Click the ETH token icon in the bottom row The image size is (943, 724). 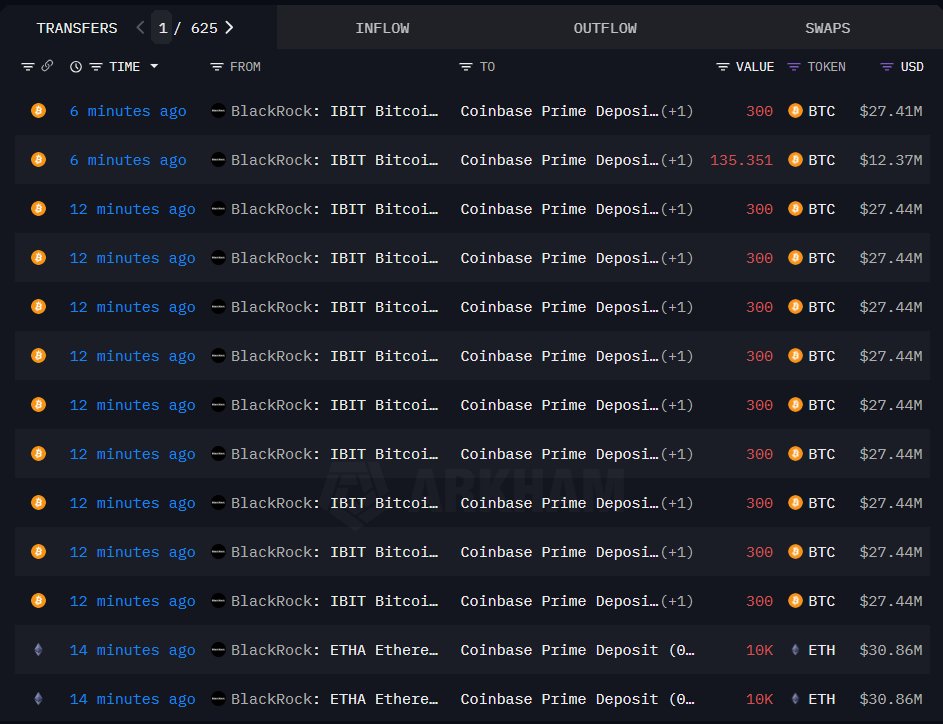(796, 699)
